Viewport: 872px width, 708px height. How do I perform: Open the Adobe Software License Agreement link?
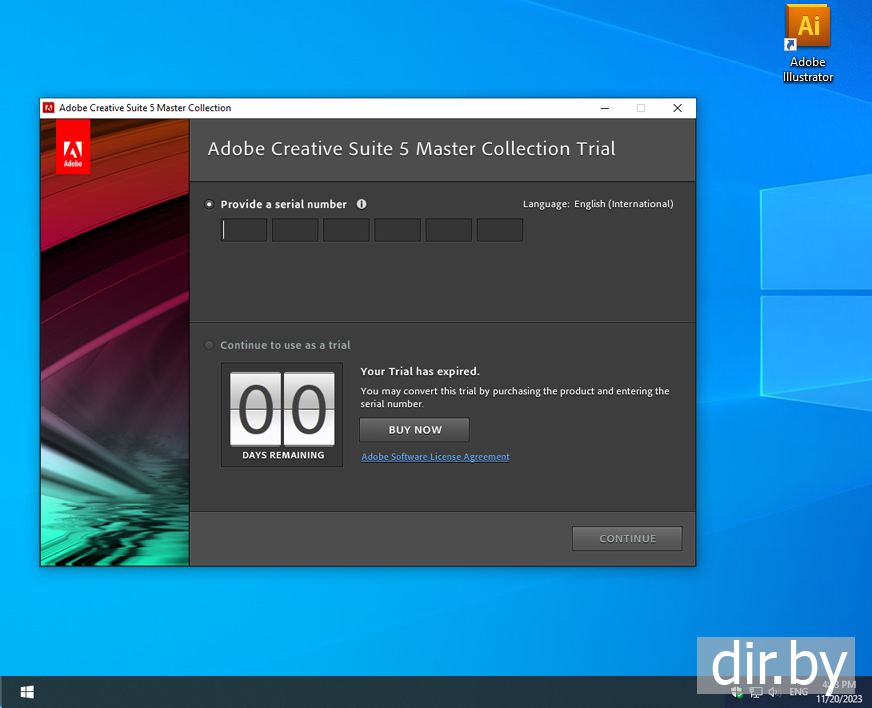[435, 457]
